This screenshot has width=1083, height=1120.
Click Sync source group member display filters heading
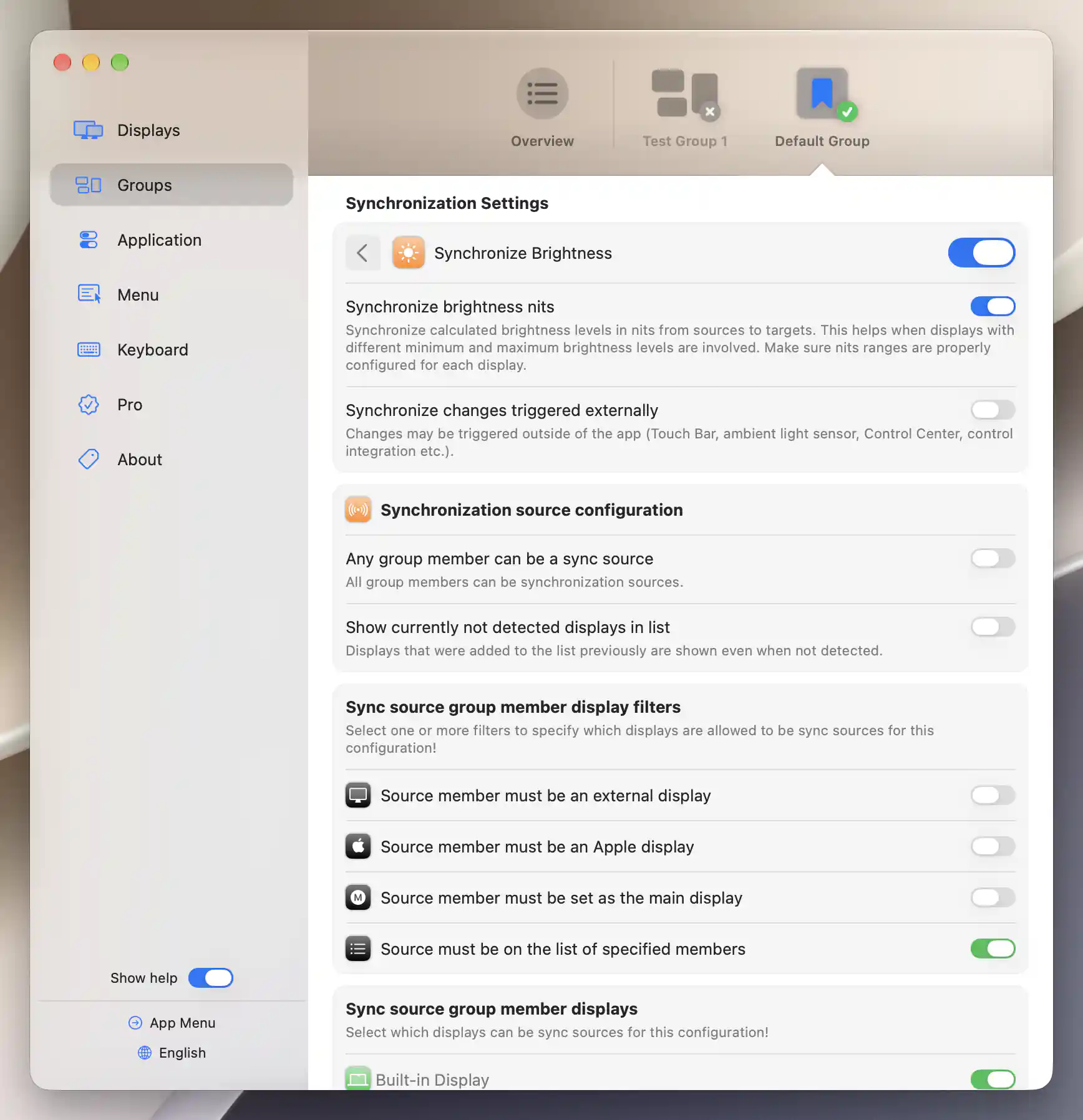click(x=513, y=707)
